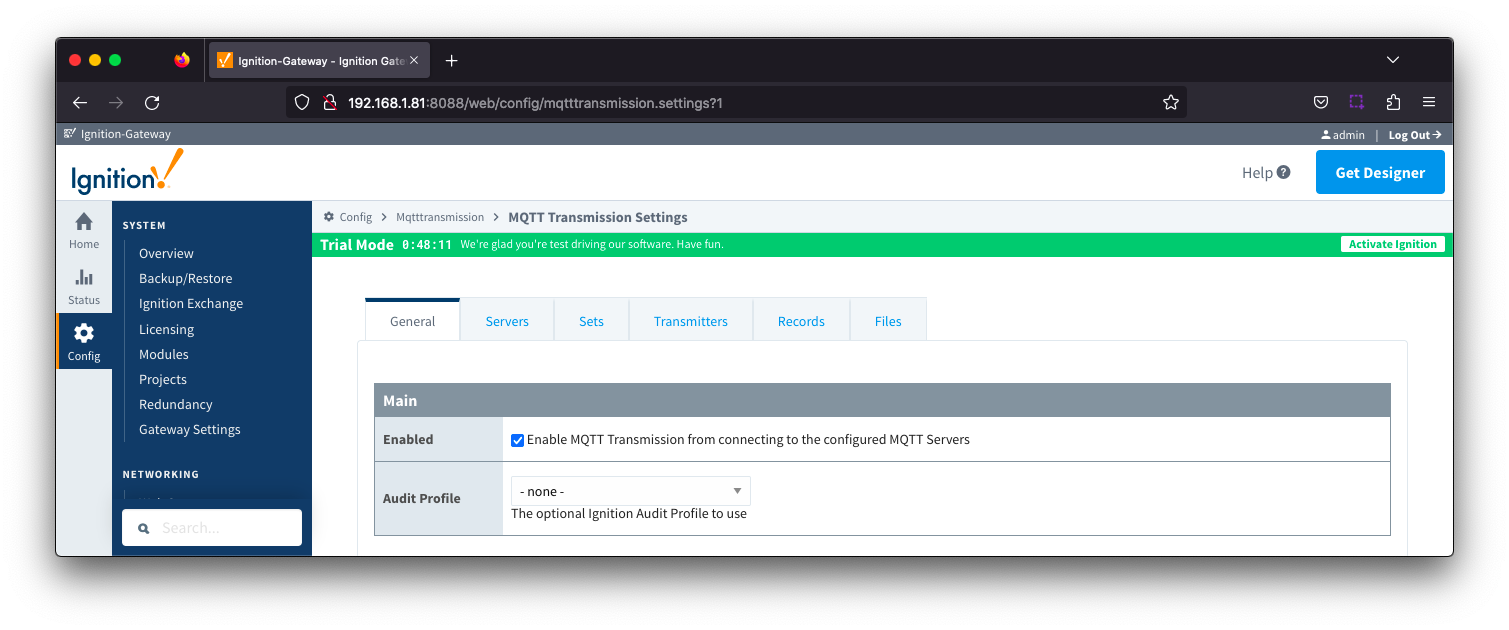The image size is (1509, 630).
Task: Click the MQTT Transmission Settings page title
Action: pos(598,217)
